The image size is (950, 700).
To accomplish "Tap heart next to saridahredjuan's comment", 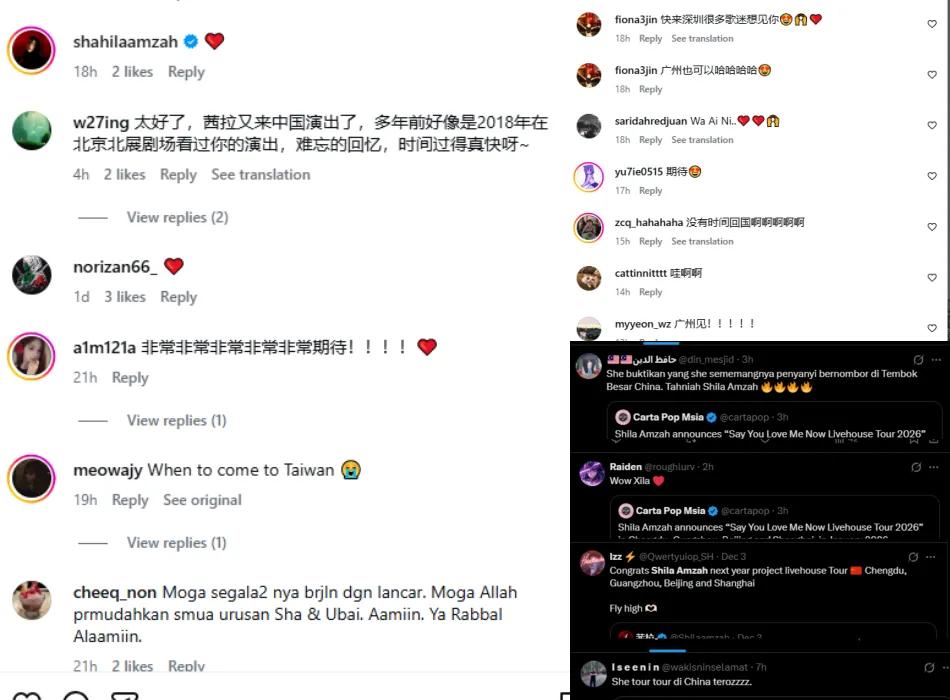I will tap(932, 125).
